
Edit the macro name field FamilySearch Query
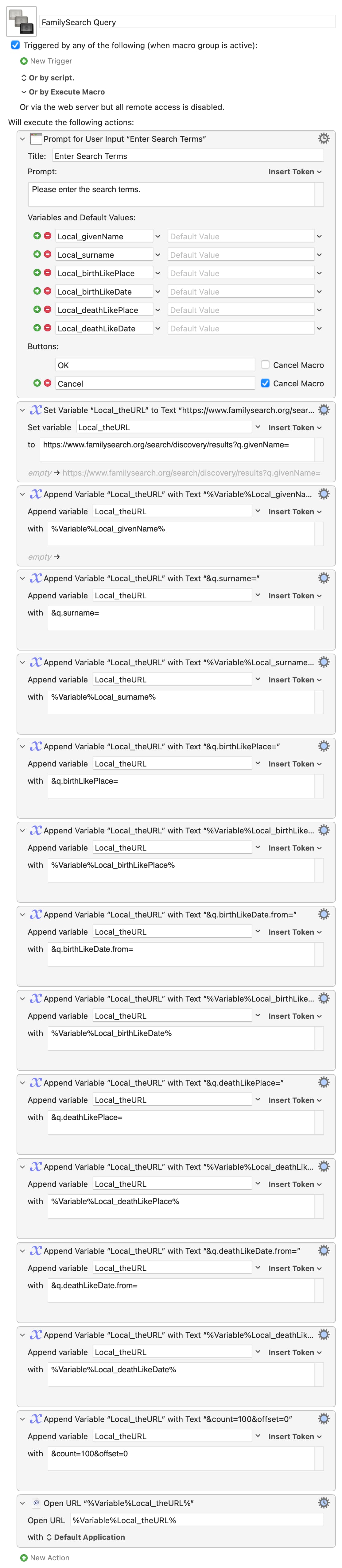point(188,22)
